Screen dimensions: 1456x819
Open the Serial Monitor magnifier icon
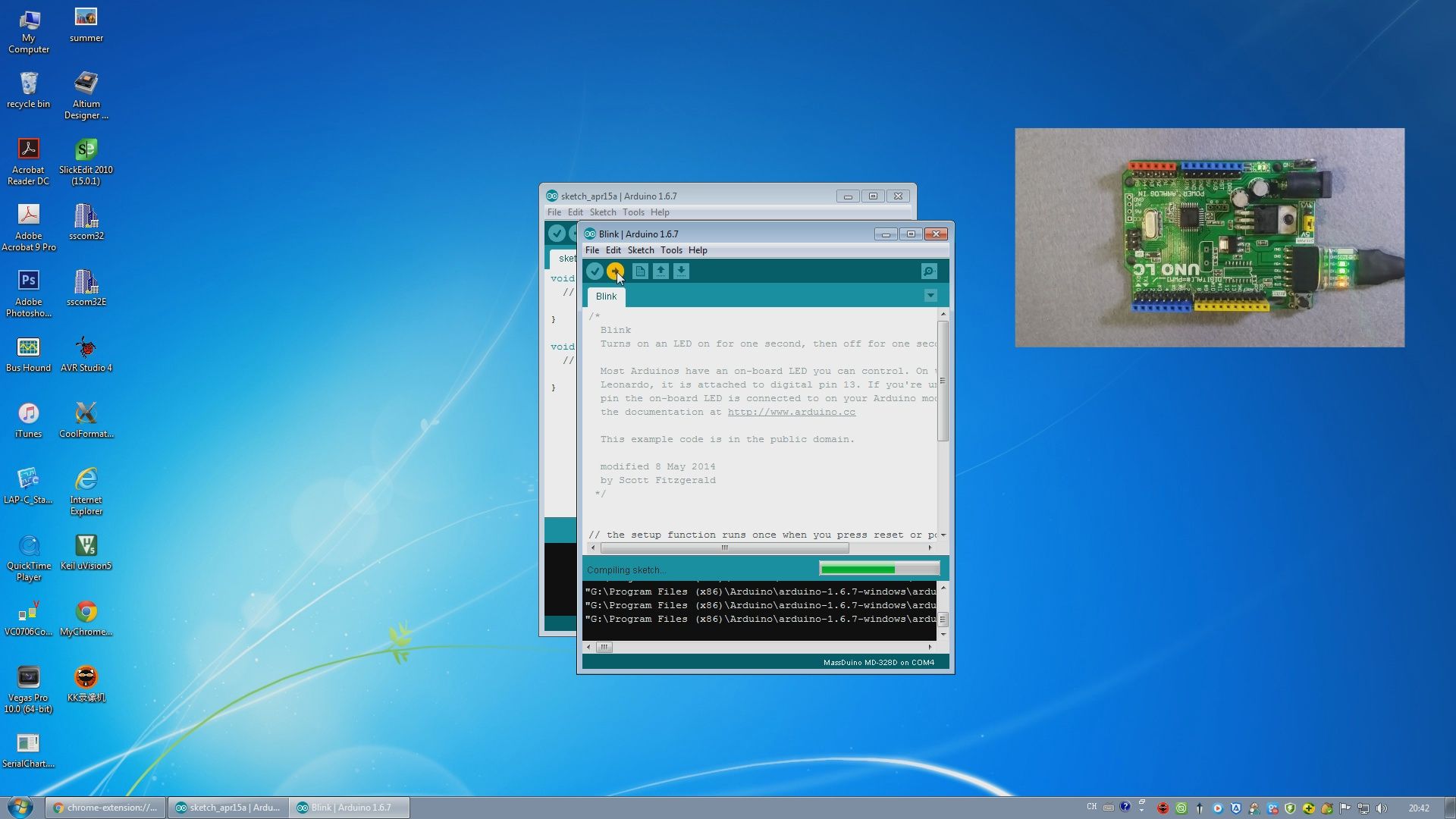pyautogui.click(x=929, y=271)
